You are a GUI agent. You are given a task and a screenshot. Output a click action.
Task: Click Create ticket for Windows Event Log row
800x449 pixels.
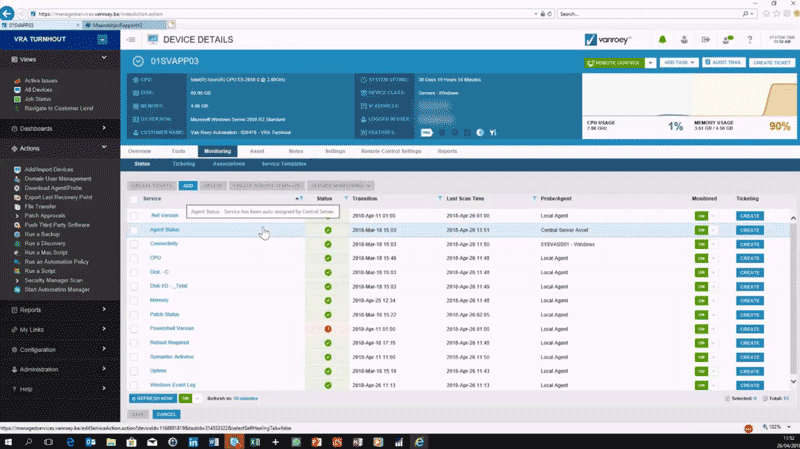[x=749, y=385]
